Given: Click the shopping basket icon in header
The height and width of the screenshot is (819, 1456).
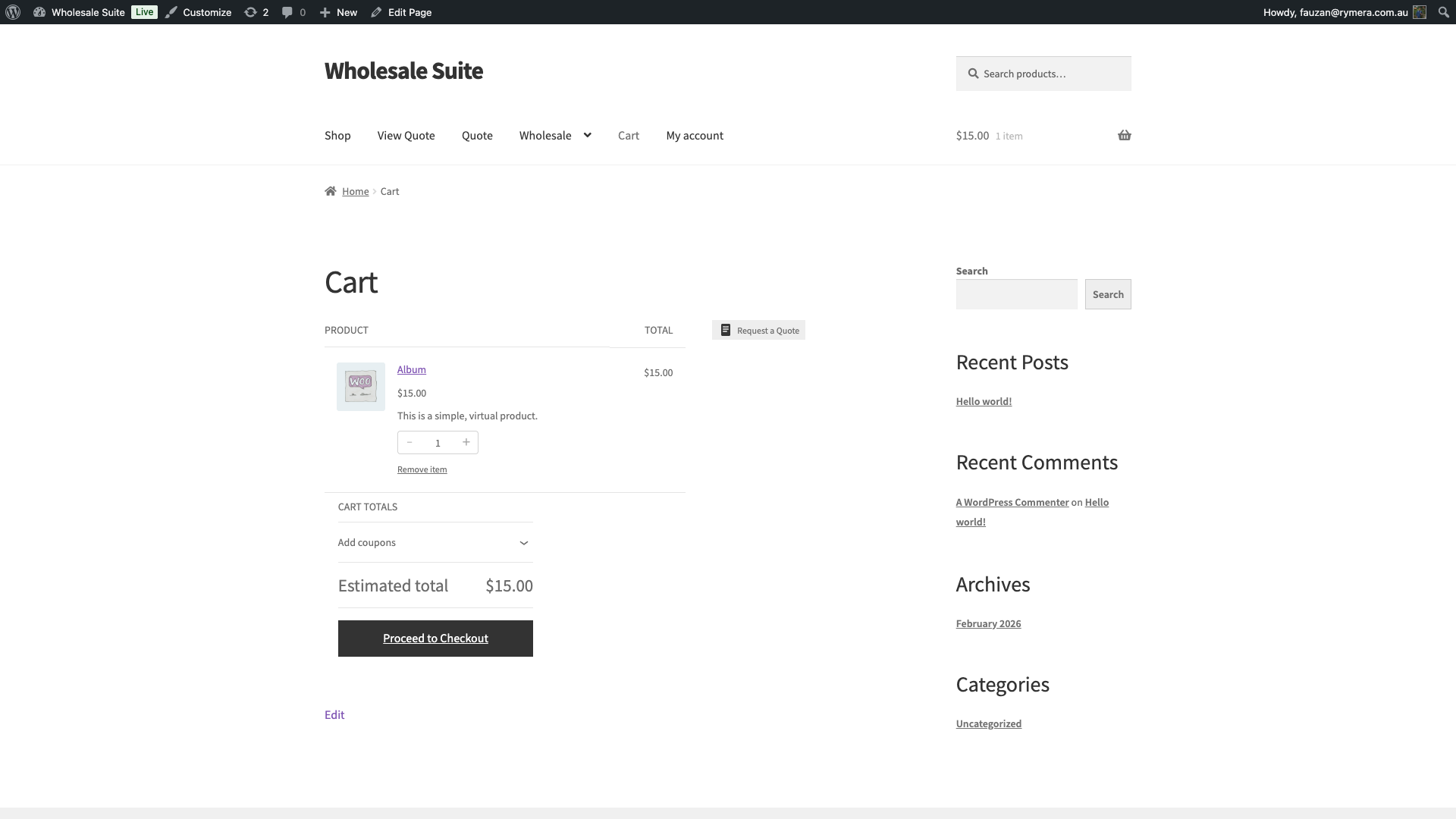Looking at the screenshot, I should (x=1124, y=136).
